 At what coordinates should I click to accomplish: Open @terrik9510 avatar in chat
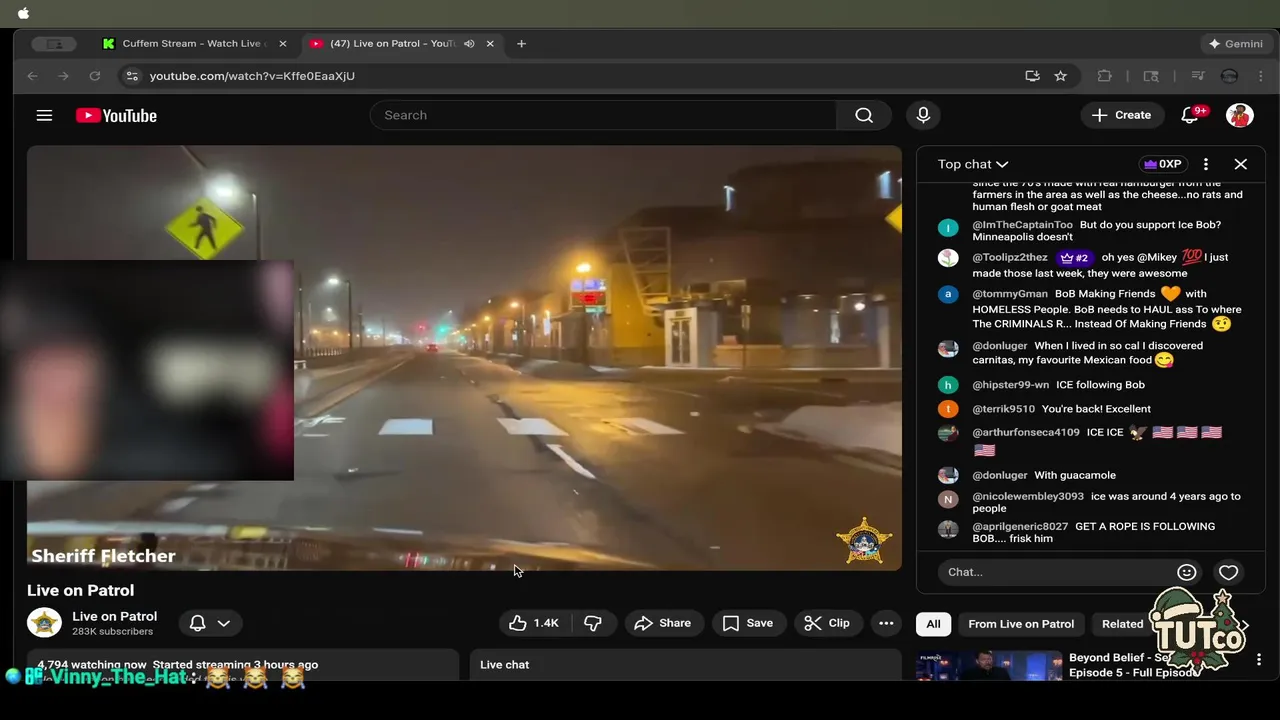(948, 409)
